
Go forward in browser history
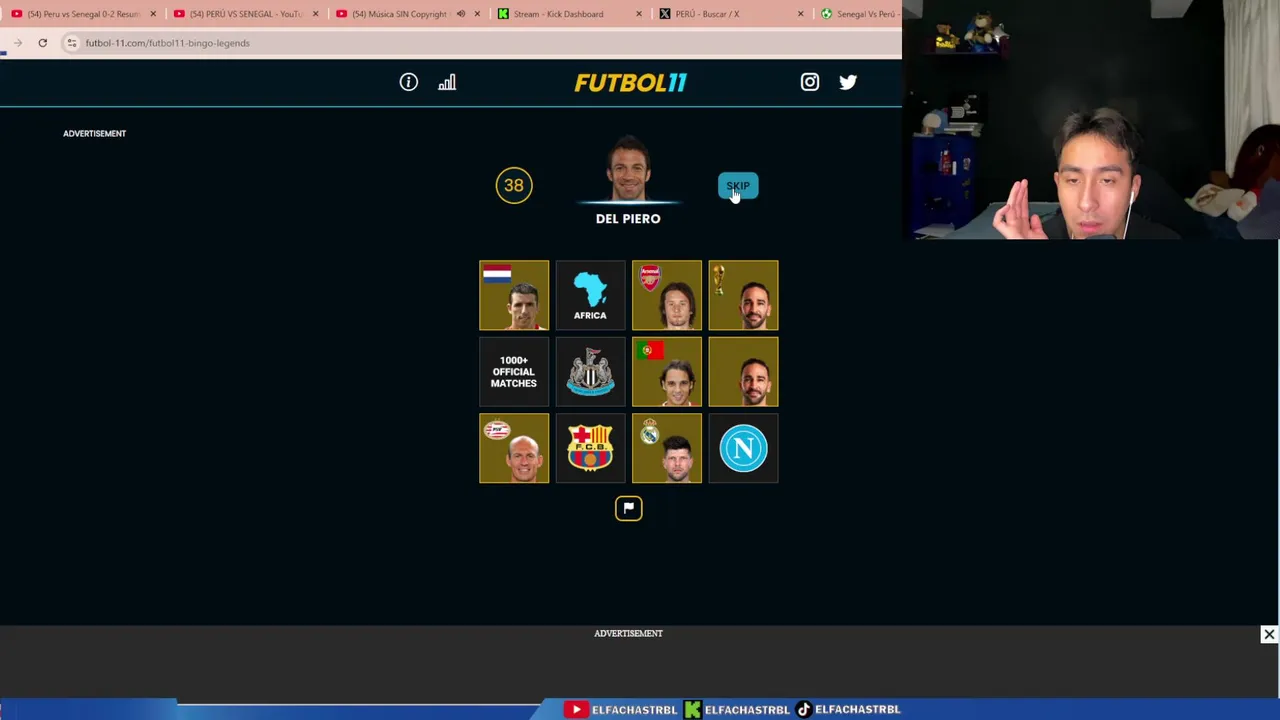pos(18,43)
